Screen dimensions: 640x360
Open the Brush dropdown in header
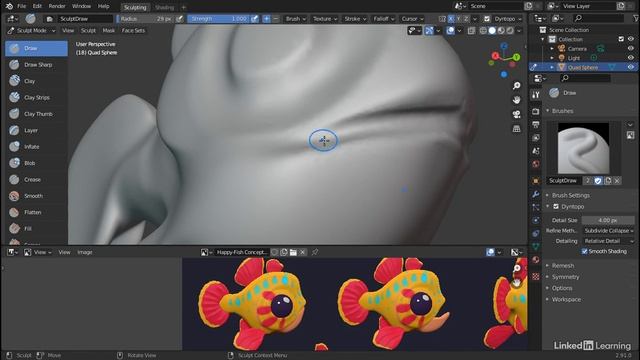point(296,19)
